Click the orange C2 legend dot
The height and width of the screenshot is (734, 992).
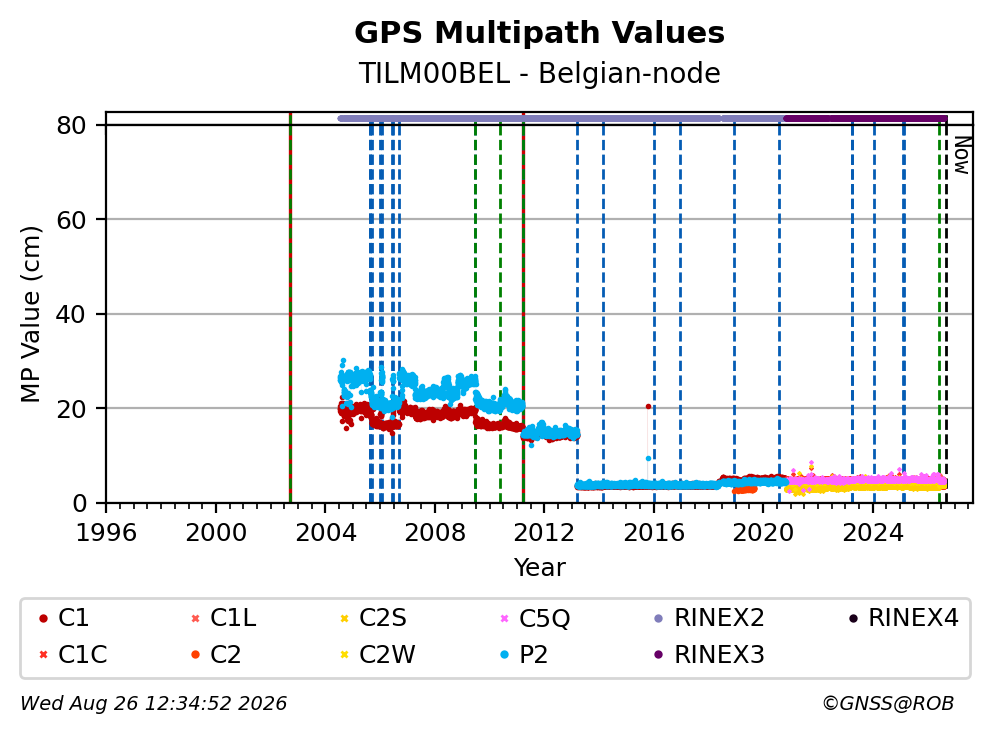coord(195,655)
